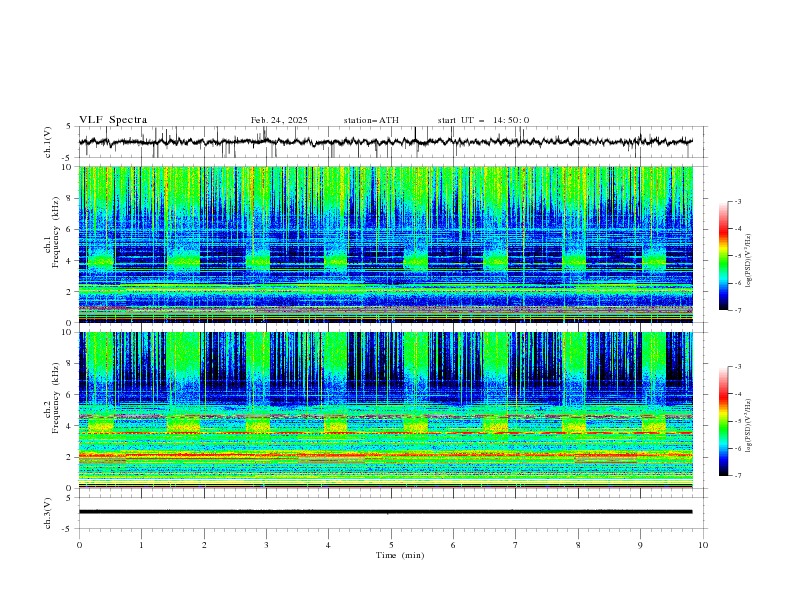This screenshot has height=612, width=792.
Task: Click the ch.2 'Frequency (kHz)' axis label
Action: pos(56,396)
